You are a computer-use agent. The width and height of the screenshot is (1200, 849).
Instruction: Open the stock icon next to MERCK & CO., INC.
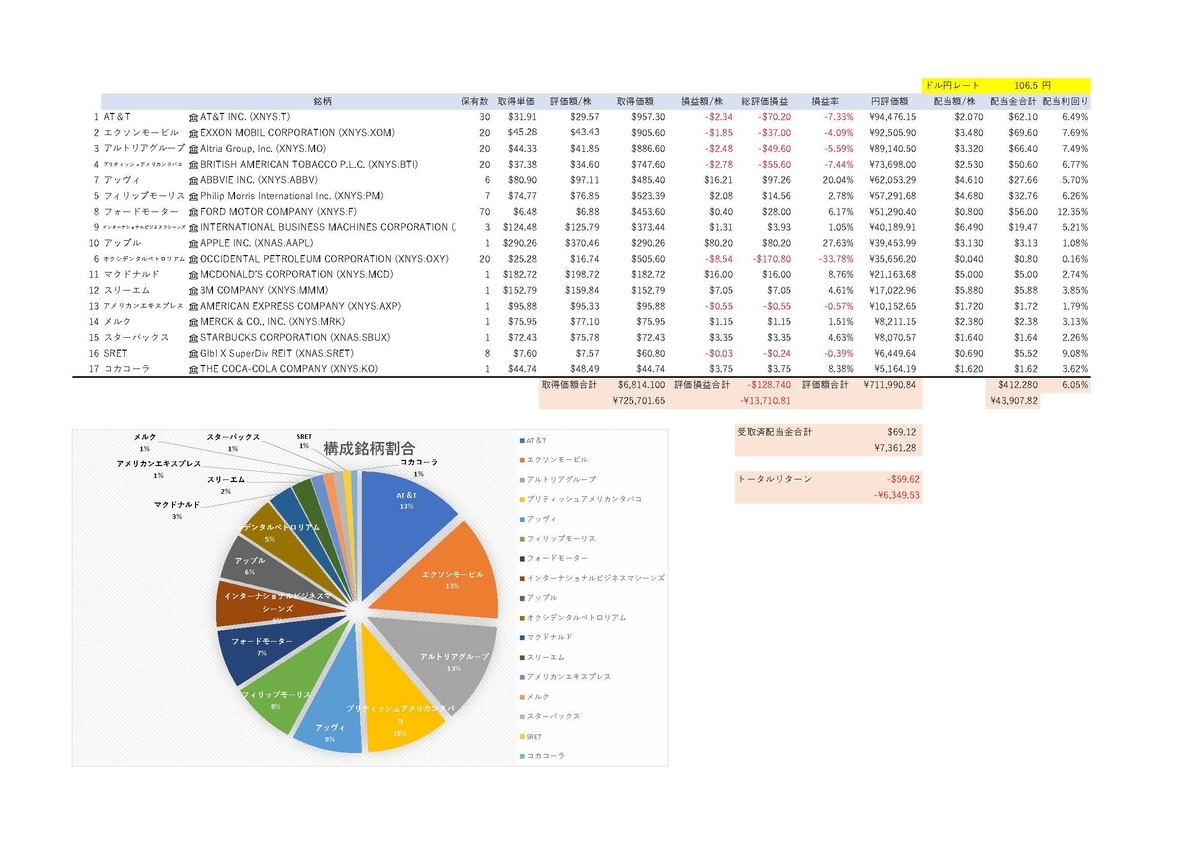click(x=193, y=322)
